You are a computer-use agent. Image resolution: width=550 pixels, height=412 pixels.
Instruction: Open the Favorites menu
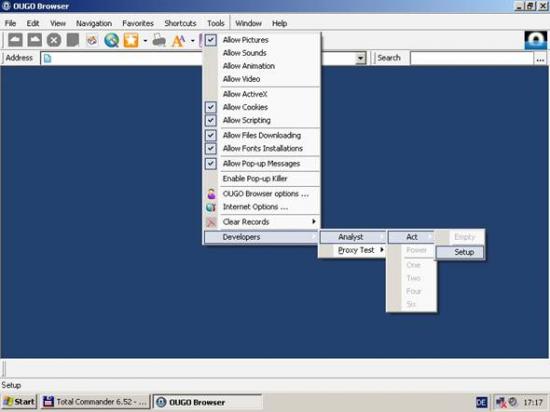pyautogui.click(x=138, y=23)
